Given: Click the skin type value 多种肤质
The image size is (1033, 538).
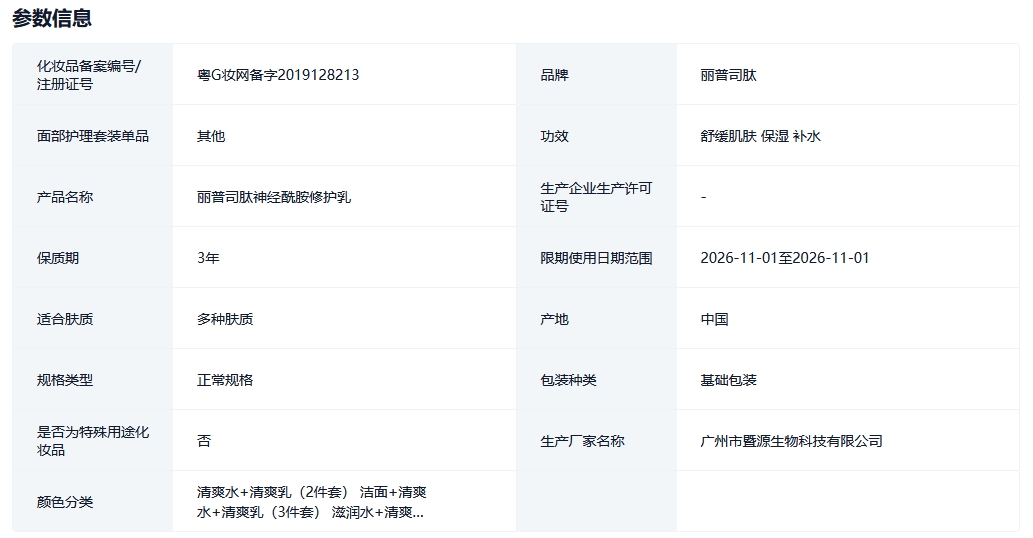Looking at the screenshot, I should [x=225, y=319].
